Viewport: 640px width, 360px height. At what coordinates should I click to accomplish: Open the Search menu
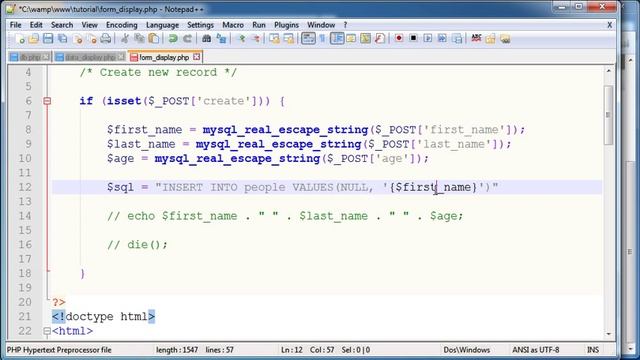pos(62,25)
